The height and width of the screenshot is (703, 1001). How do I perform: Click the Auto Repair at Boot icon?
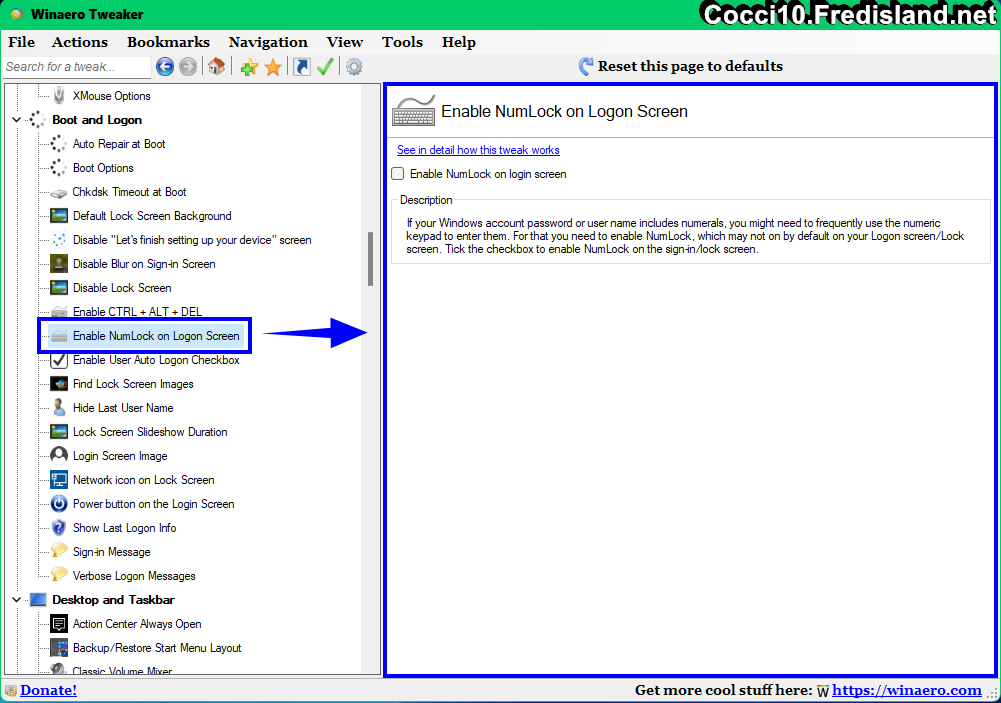click(x=59, y=144)
